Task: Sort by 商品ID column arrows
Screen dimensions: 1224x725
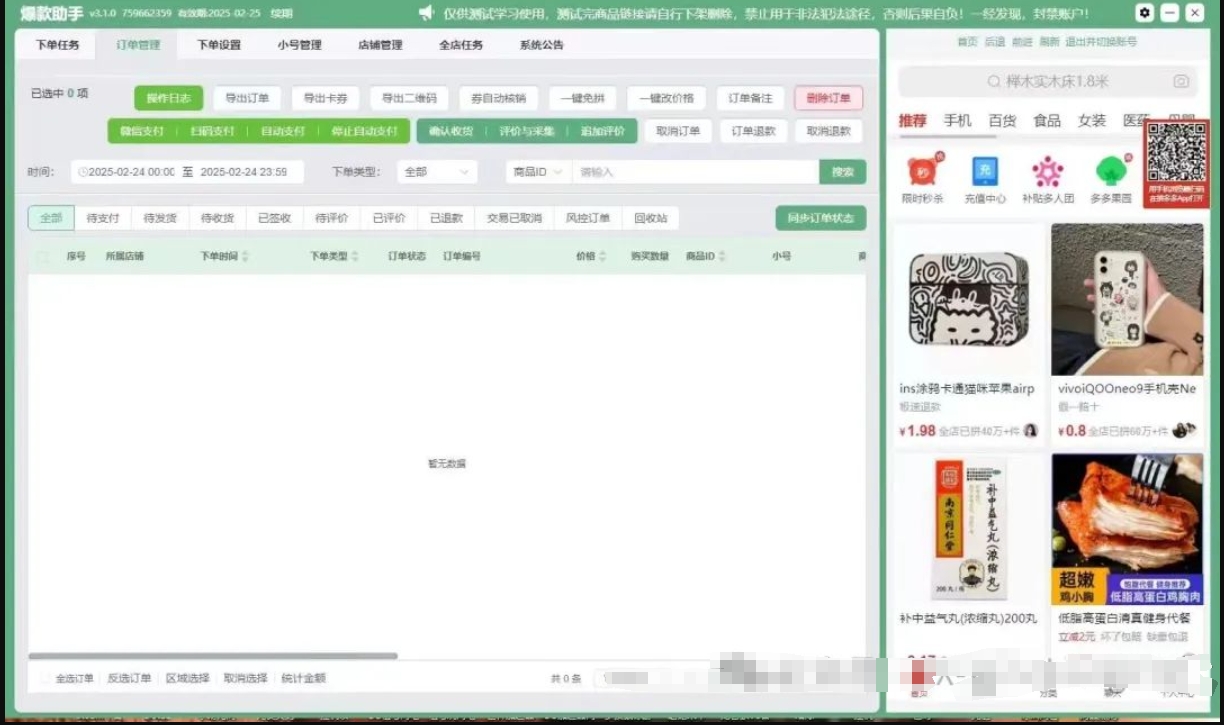Action: point(721,257)
